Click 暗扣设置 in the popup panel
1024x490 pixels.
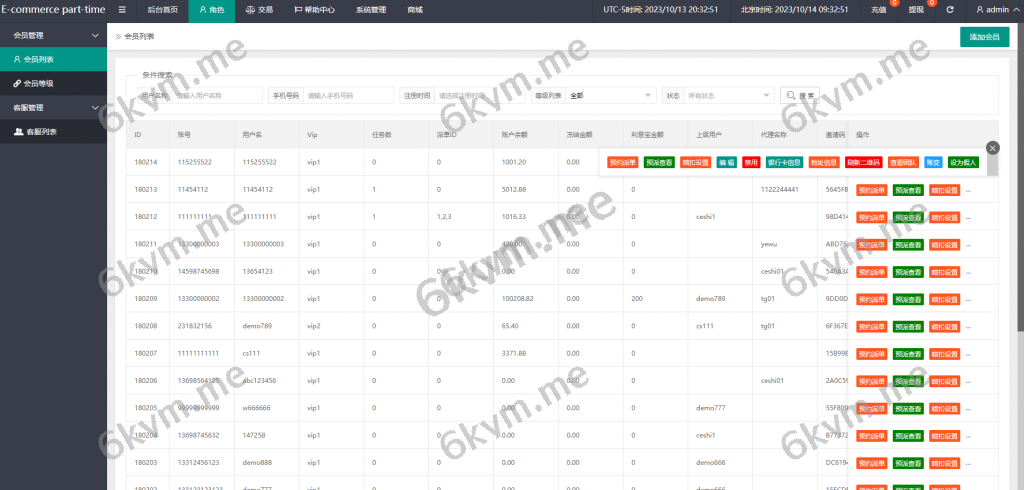(695, 162)
